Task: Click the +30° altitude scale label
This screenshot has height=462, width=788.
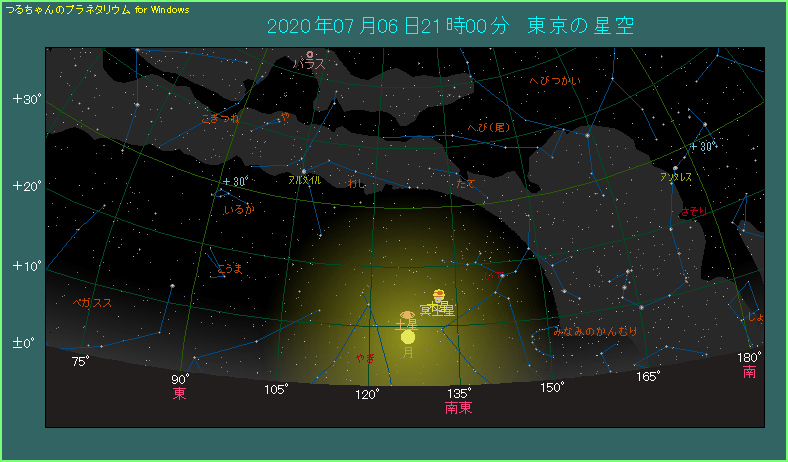Action: pos(26,99)
